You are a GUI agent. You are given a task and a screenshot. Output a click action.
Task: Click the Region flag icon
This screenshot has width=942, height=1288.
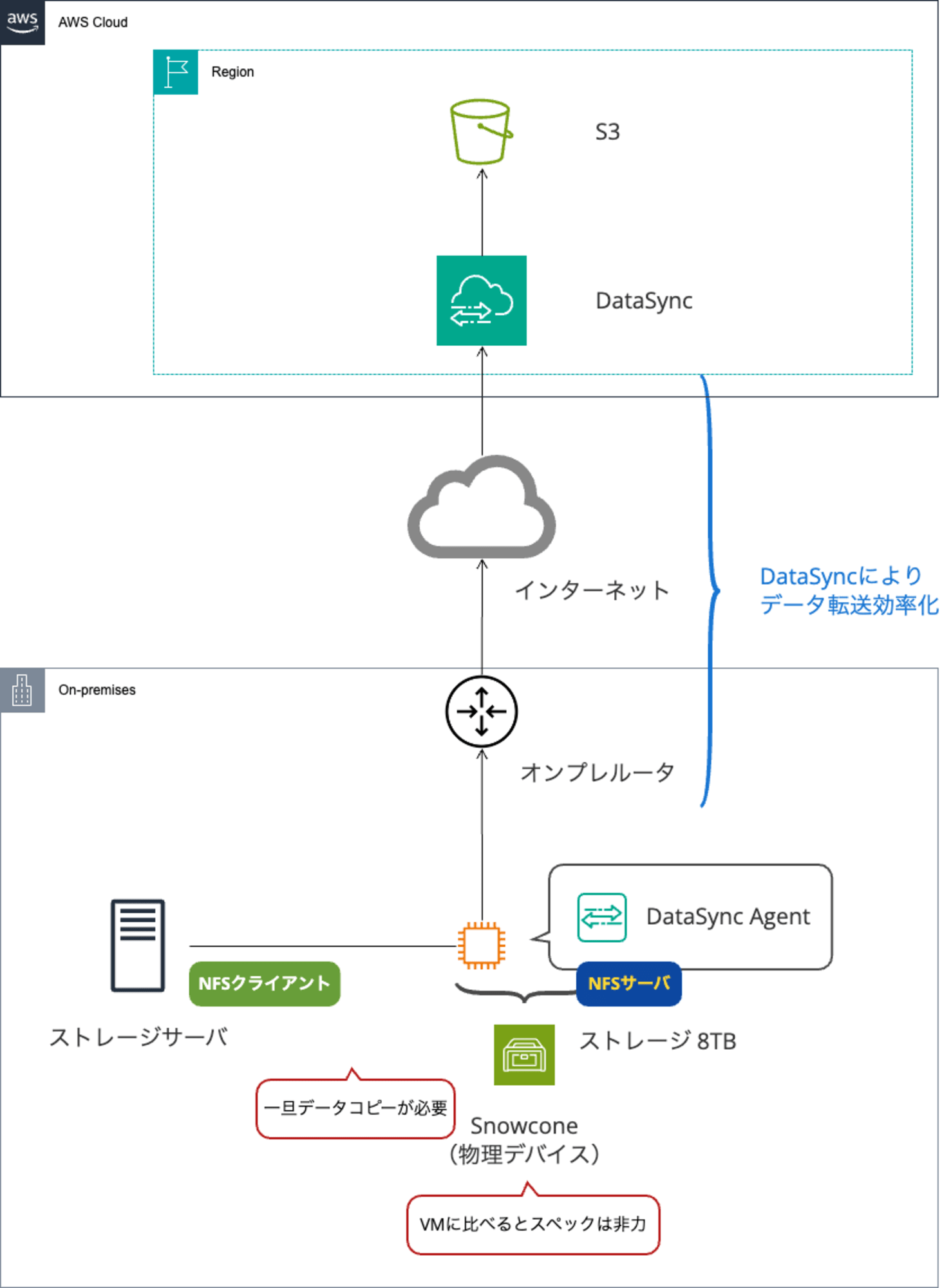pyautogui.click(x=176, y=72)
